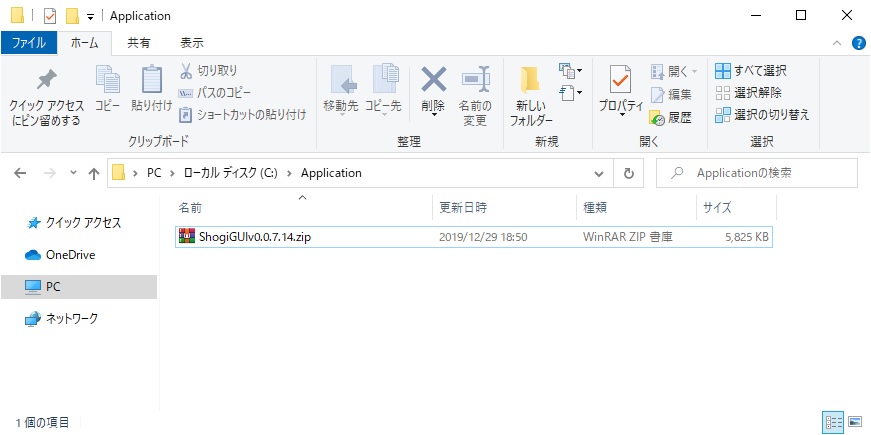Click New Folder icon in title bar
The height and width of the screenshot is (435, 871).
click(x=72, y=16)
